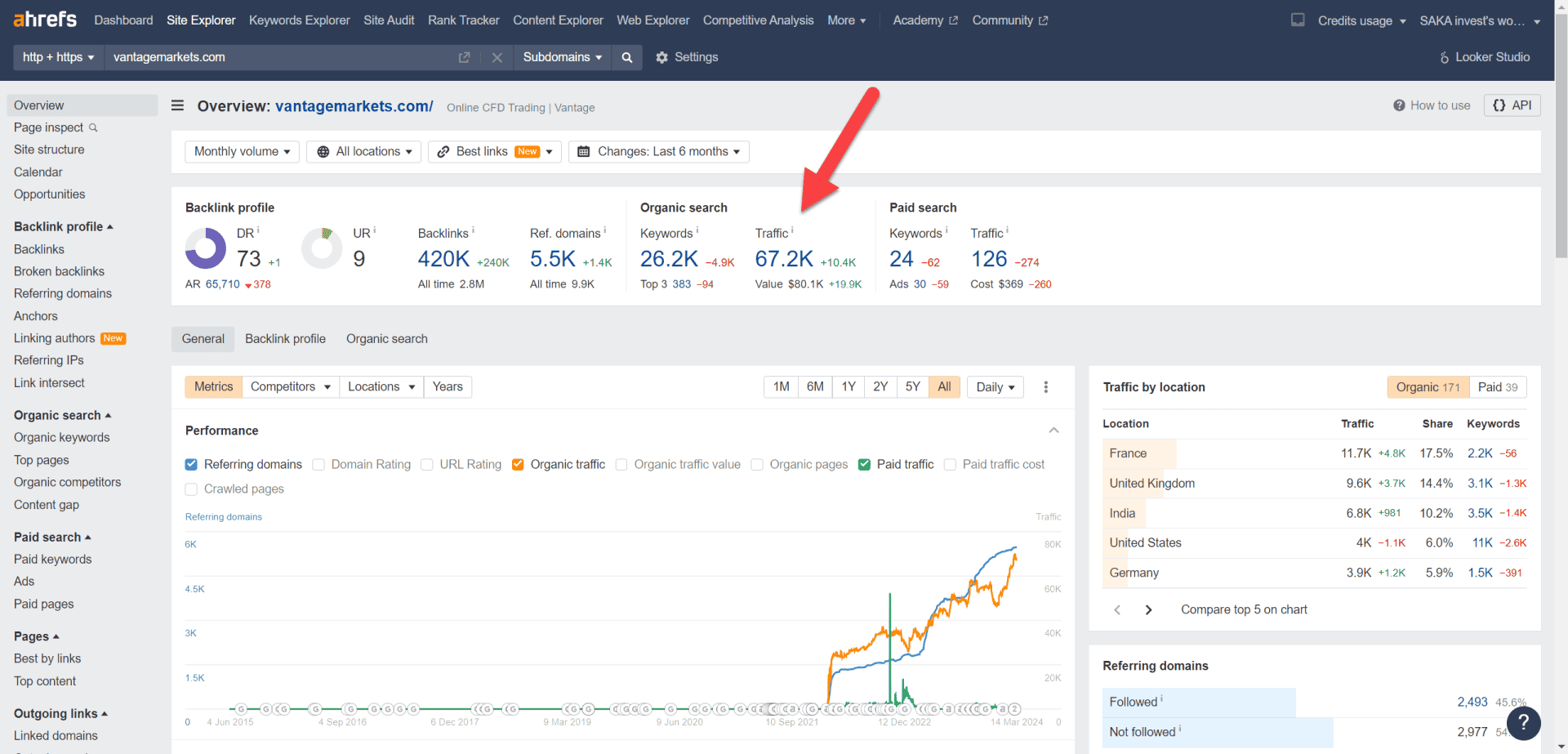Viewport: 1568px width, 754px height.
Task: Open Settings gear next to search
Action: [686, 57]
